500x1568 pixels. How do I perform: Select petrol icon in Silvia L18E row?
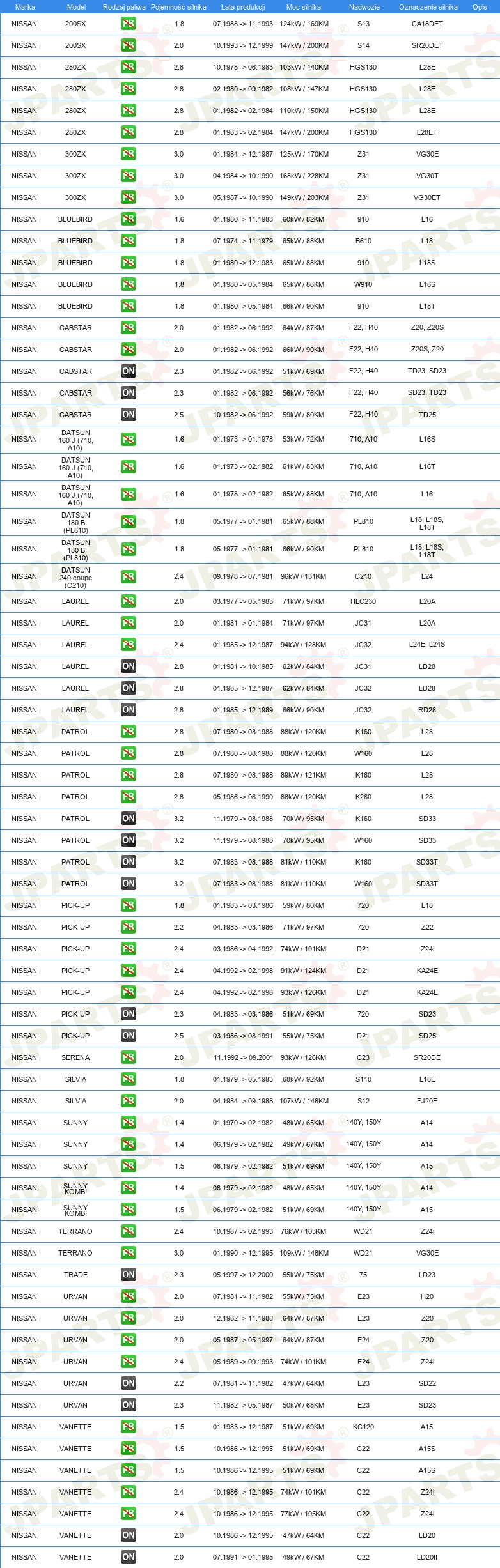pyautogui.click(x=129, y=1079)
